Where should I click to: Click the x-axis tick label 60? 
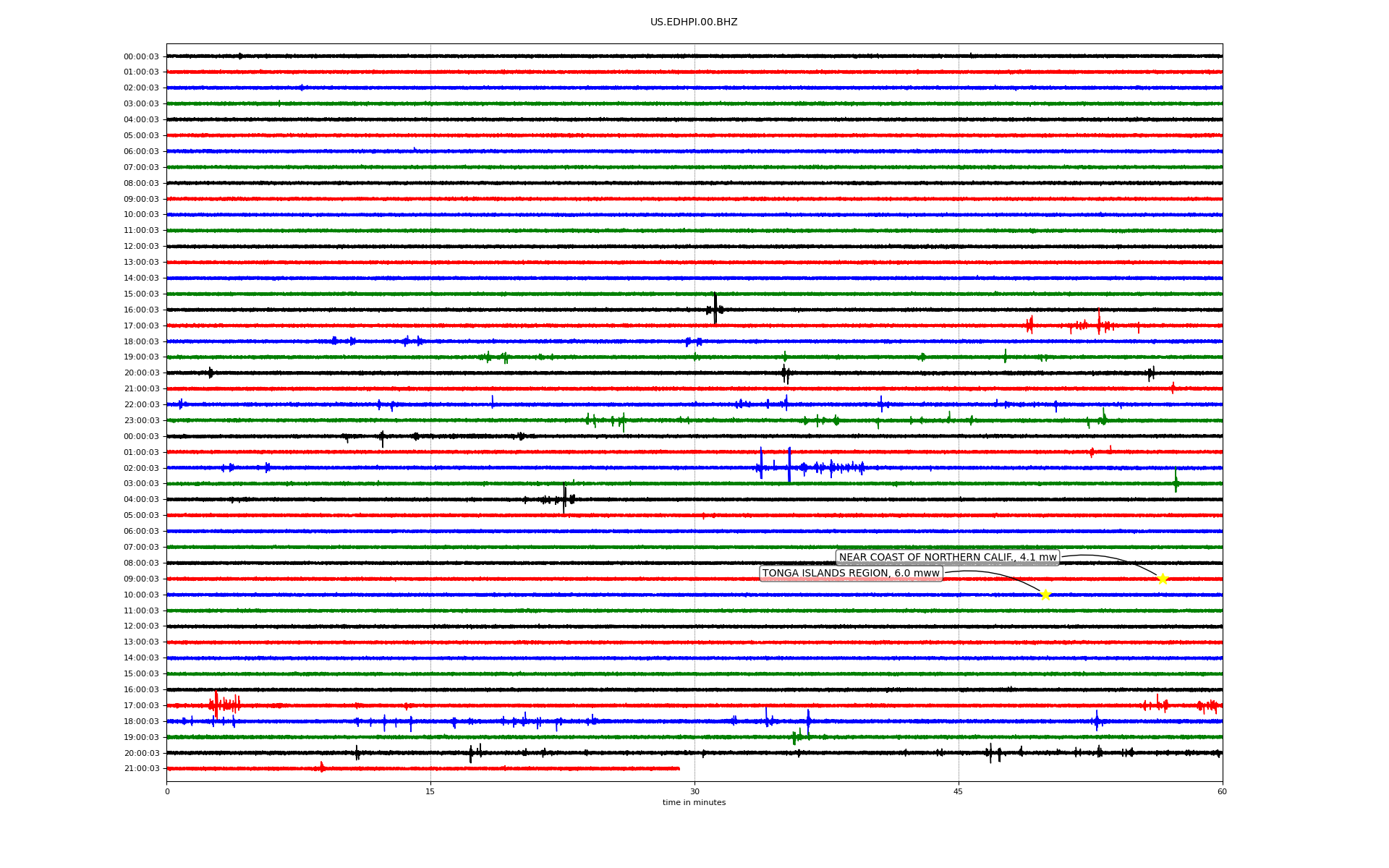tap(1222, 791)
